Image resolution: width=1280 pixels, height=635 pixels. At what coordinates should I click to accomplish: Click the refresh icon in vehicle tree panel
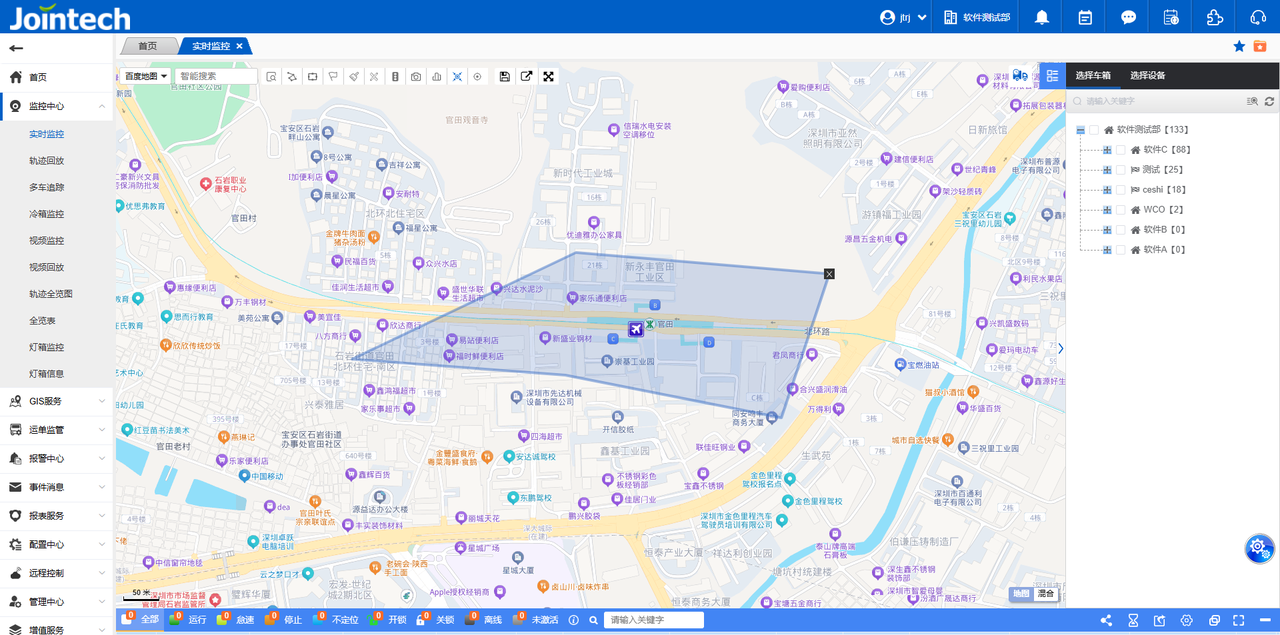(1269, 101)
